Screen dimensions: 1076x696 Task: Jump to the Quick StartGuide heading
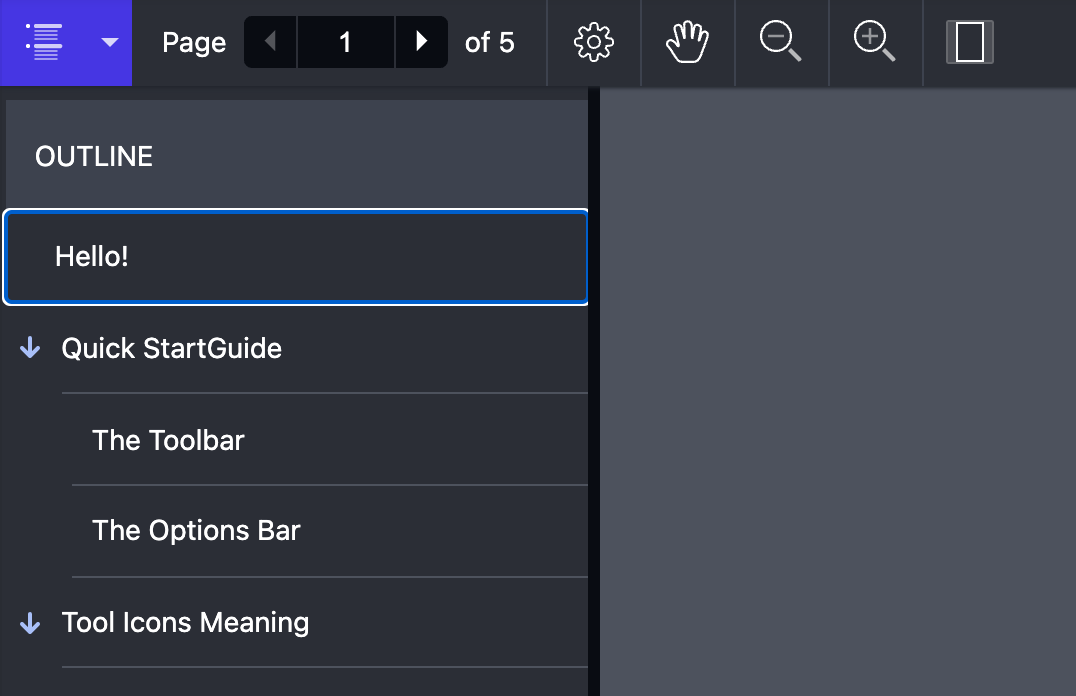[172, 349]
